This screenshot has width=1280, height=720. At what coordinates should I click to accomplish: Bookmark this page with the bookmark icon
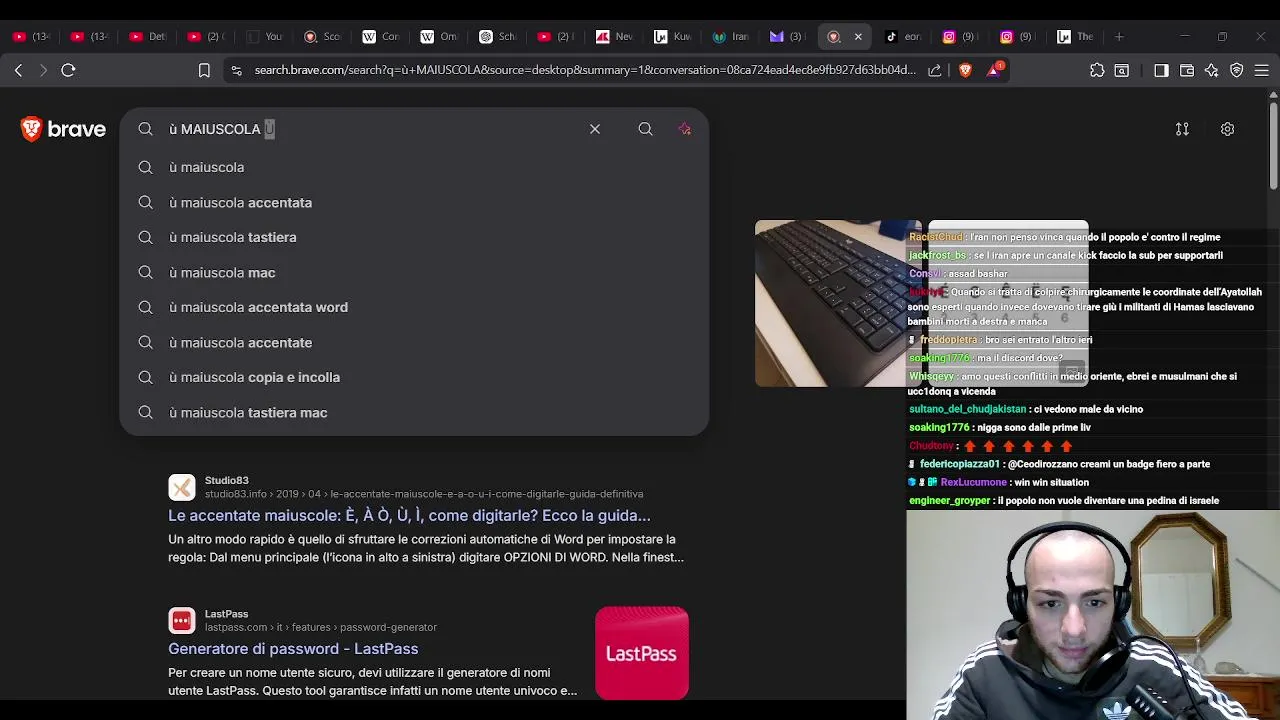[204, 70]
